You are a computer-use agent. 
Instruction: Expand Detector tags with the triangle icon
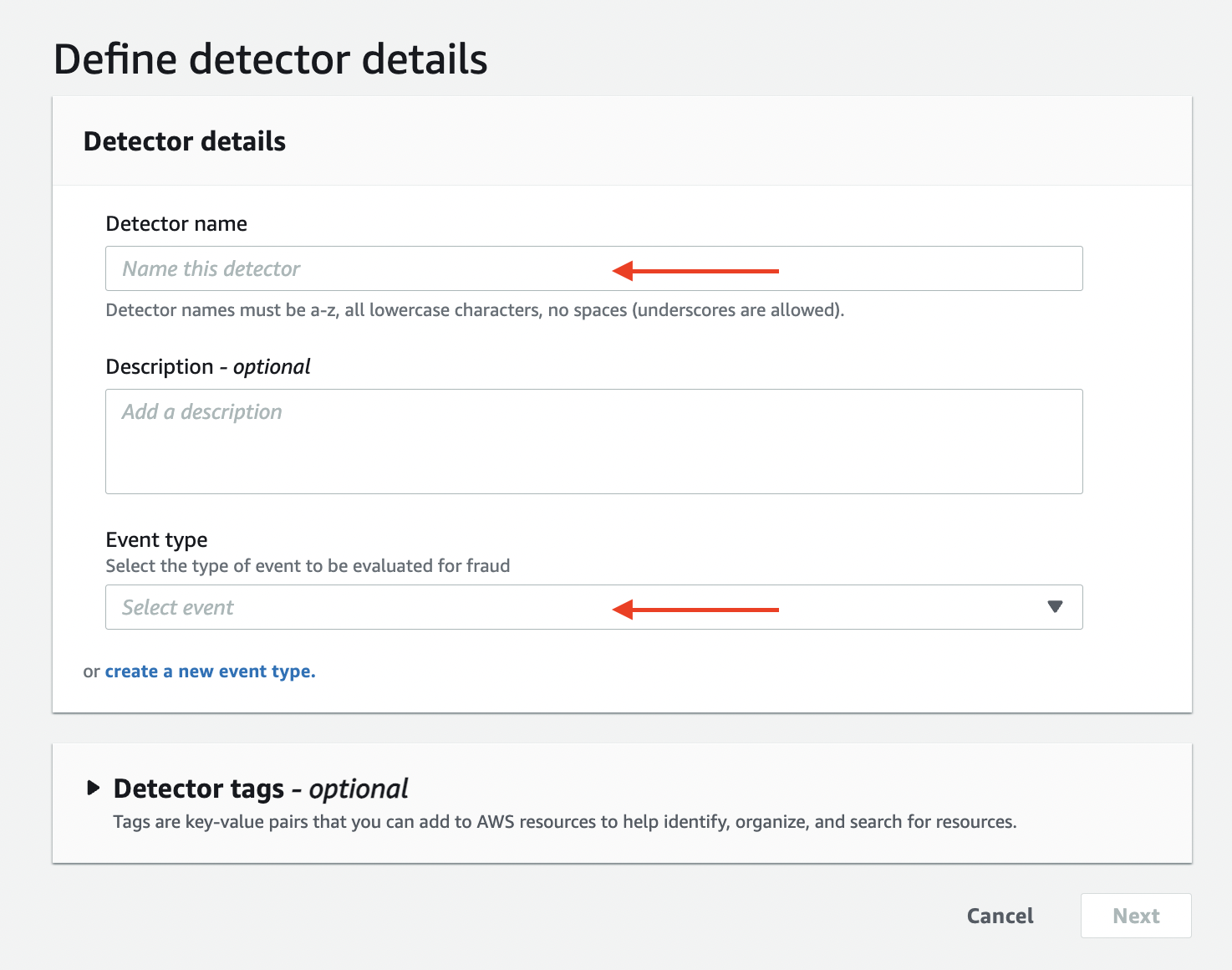pos(94,788)
